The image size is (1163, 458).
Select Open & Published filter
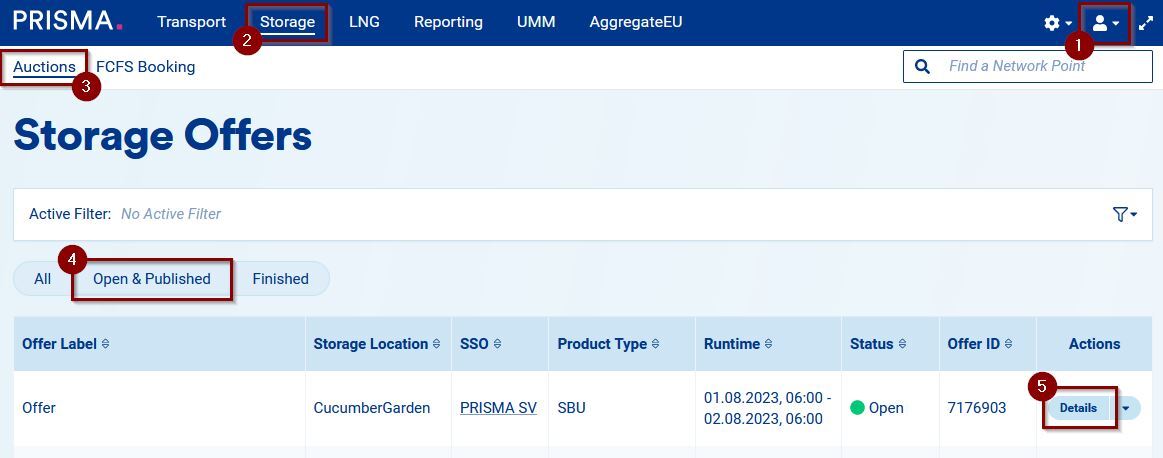[152, 279]
